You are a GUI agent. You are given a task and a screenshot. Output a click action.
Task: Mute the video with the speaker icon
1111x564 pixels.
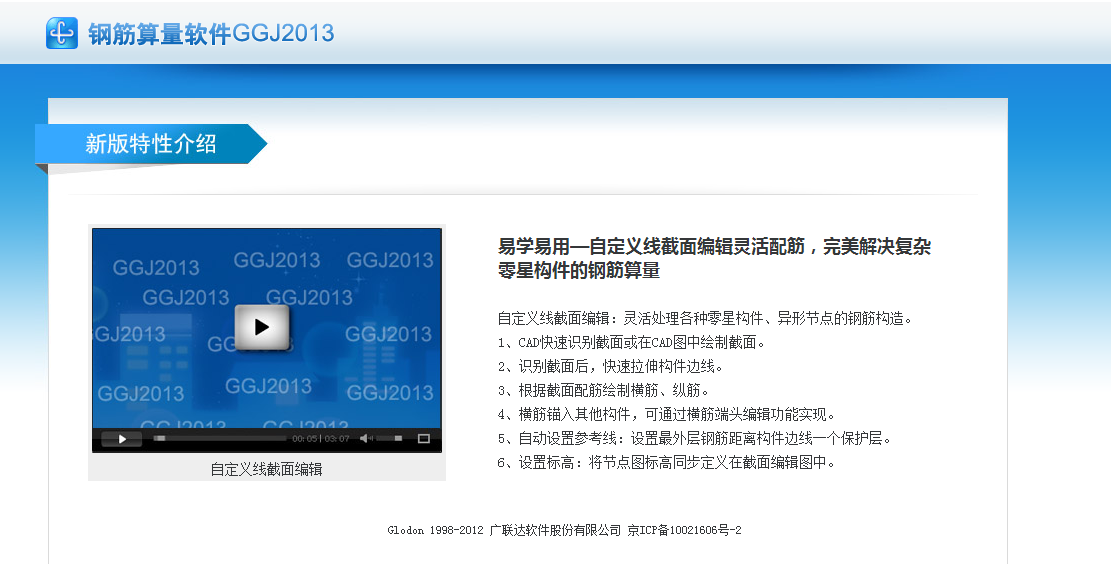click(366, 439)
